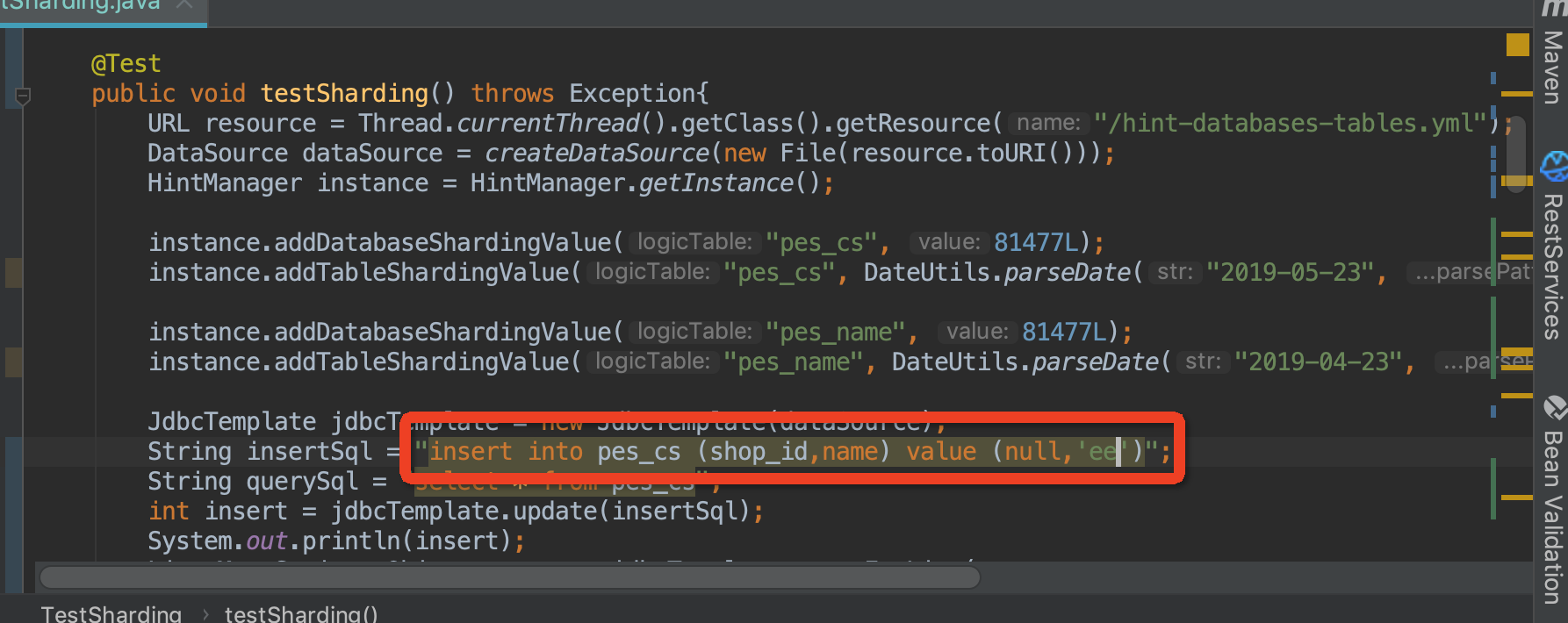Click the "/hint-databases-tables.yml" string

point(1291,123)
